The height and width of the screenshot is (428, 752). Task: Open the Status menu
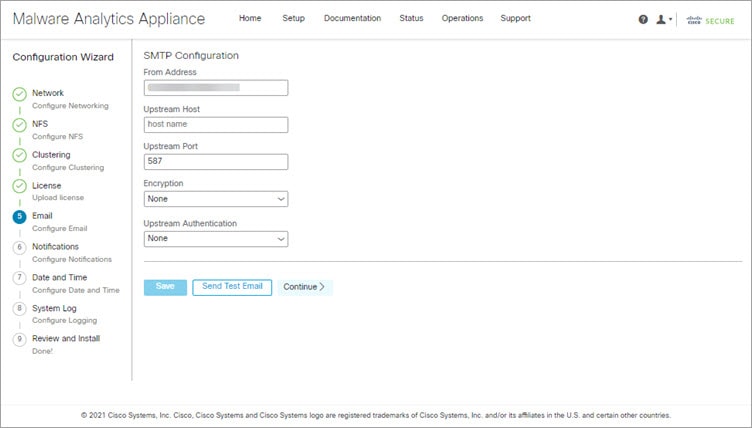click(x=411, y=18)
